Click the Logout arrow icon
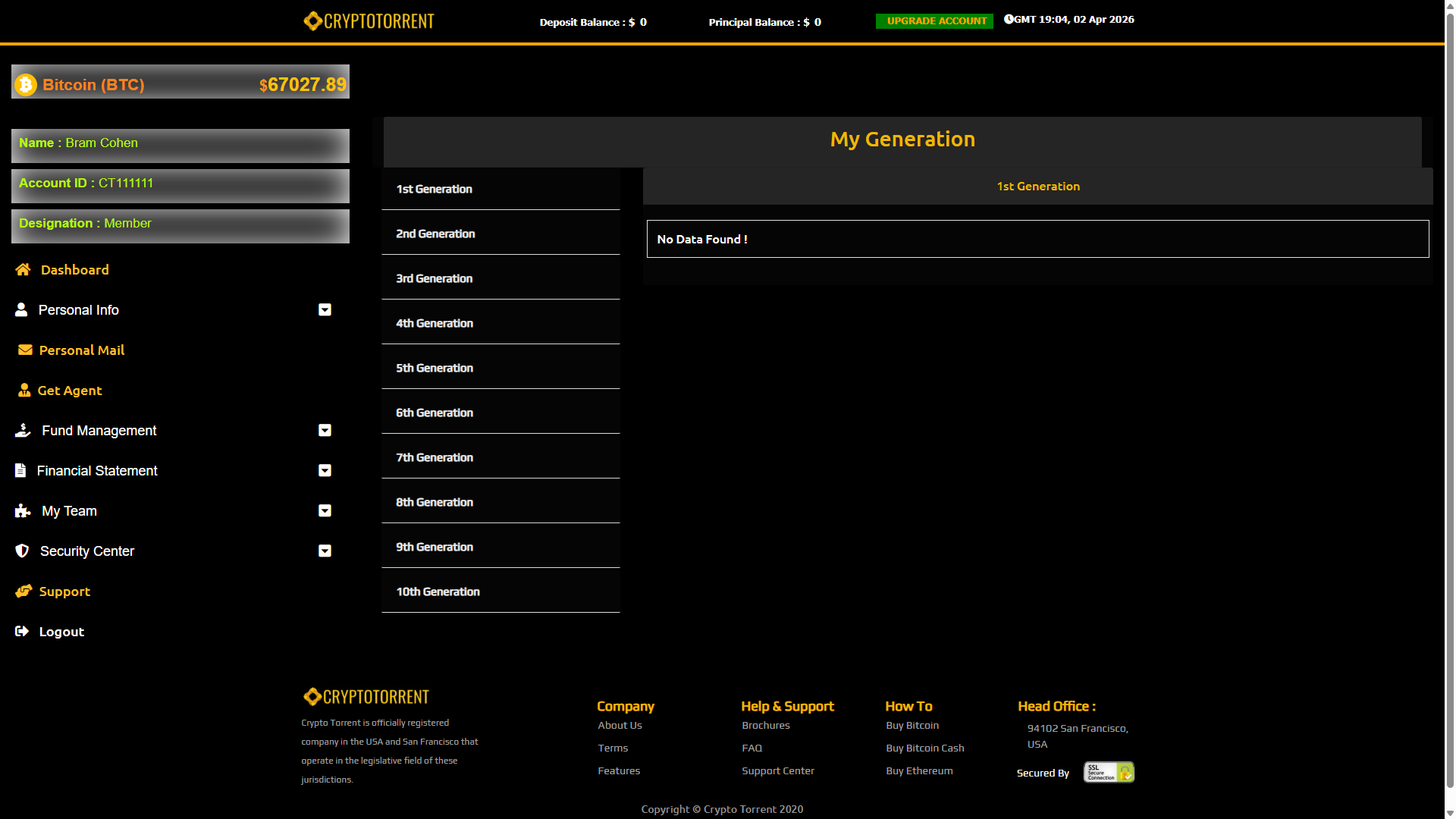Image resolution: width=1456 pixels, height=819 pixels. (x=22, y=631)
